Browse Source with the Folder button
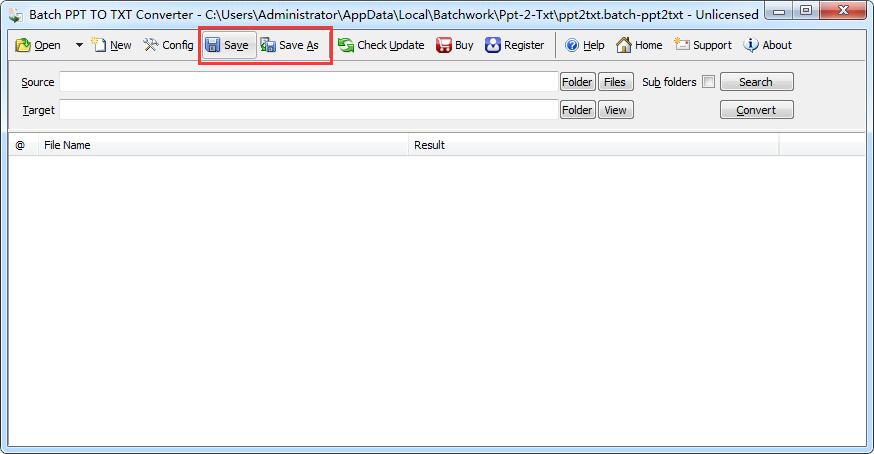Image resolution: width=874 pixels, height=454 pixels. point(577,82)
